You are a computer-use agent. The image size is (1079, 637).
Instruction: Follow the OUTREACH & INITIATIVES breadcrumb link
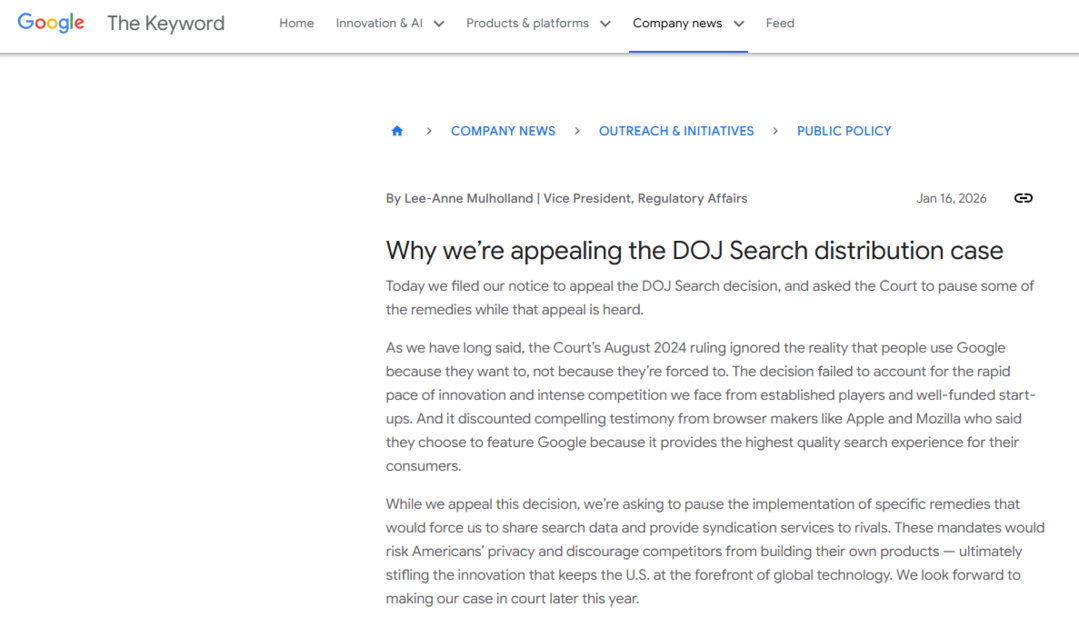[x=676, y=131]
